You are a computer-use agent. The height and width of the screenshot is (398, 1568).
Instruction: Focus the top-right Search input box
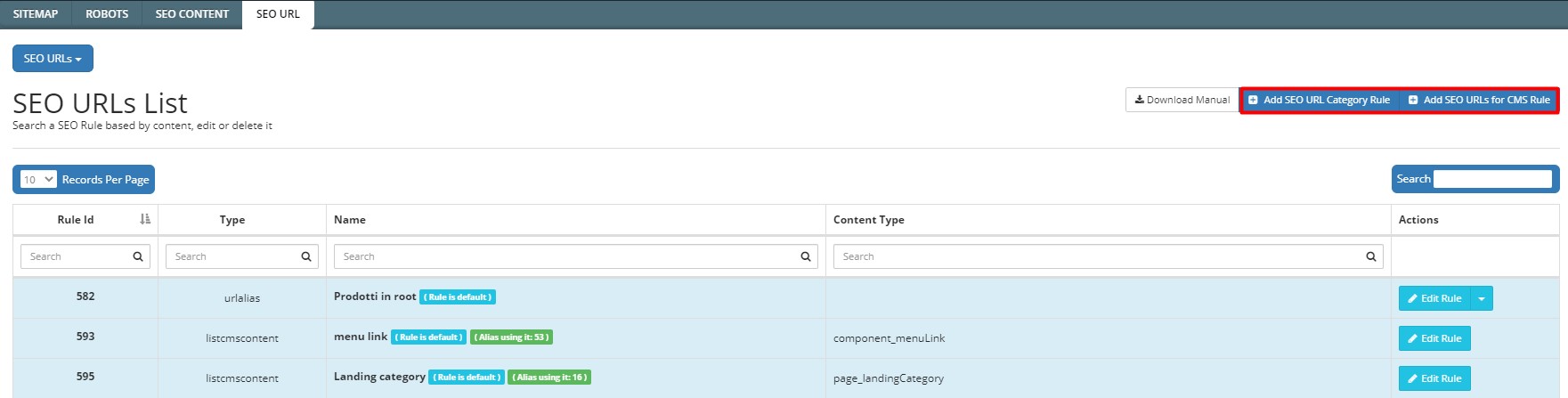pyautogui.click(x=1492, y=179)
